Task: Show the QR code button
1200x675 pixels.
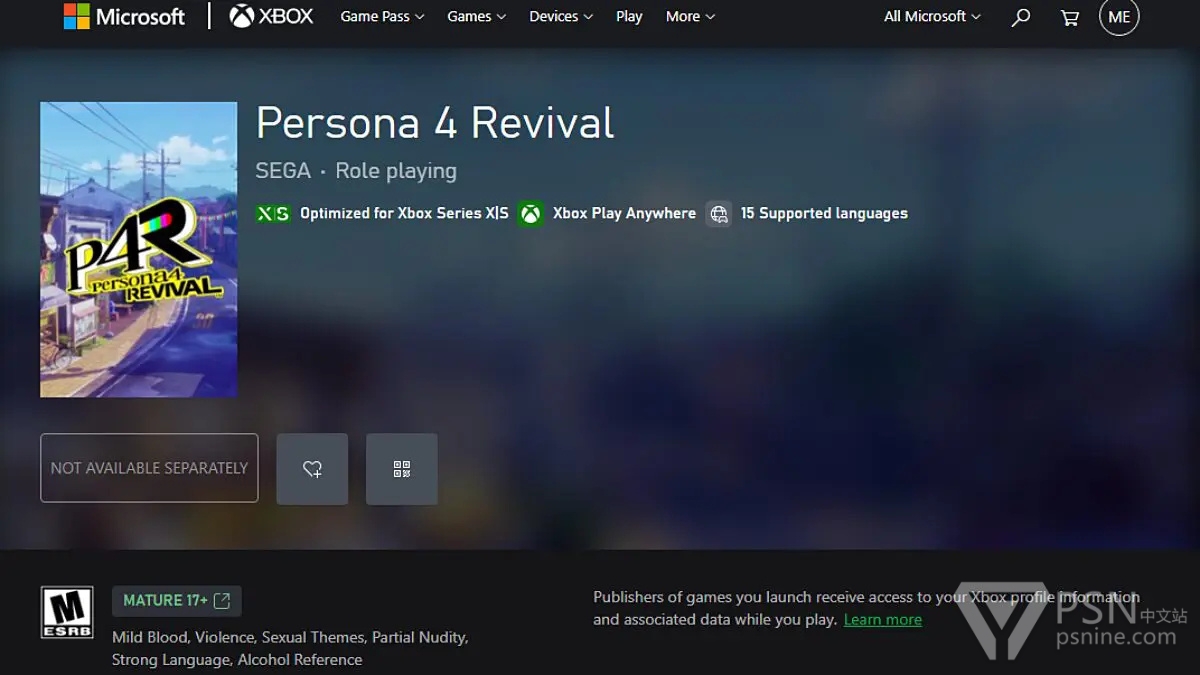Action: tap(402, 469)
